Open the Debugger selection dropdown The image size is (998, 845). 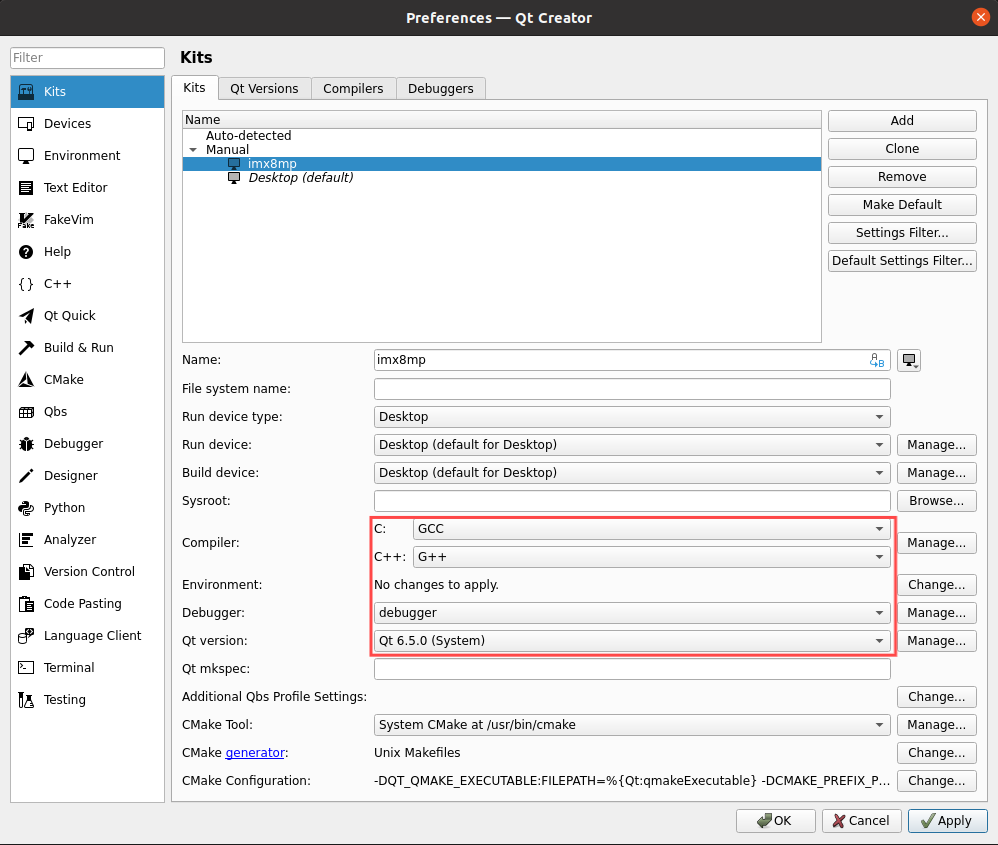[x=632, y=613]
